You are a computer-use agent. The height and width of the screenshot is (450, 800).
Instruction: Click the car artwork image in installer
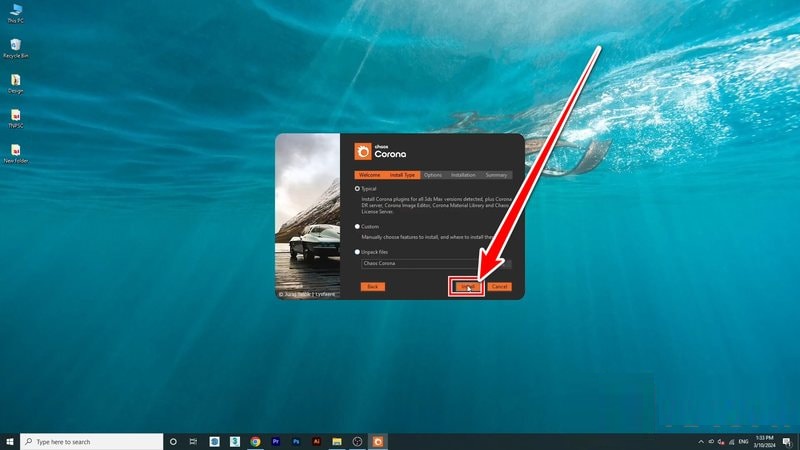tap(308, 216)
